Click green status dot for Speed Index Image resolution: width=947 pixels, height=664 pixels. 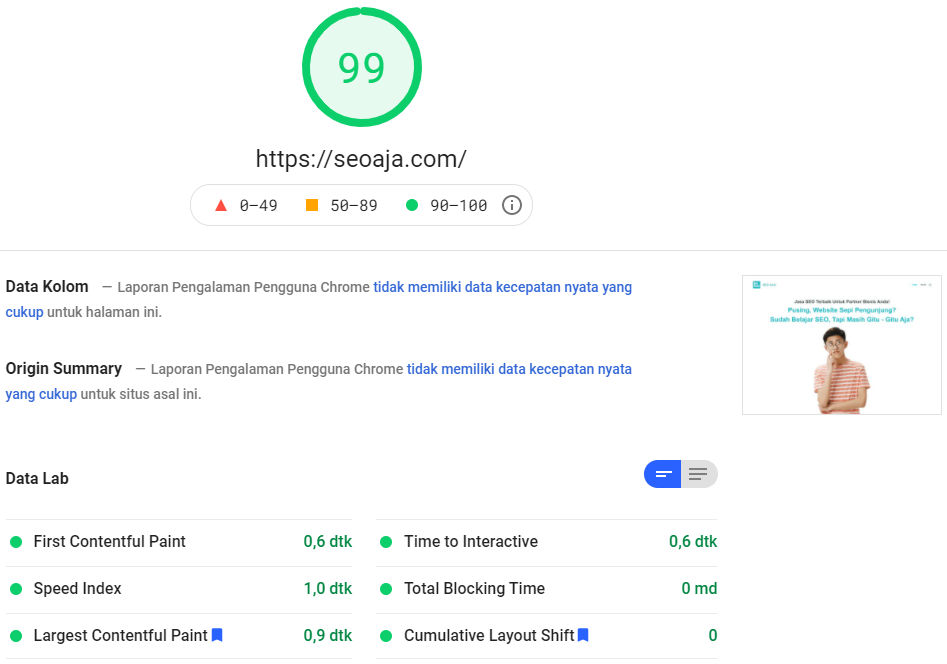(16, 589)
